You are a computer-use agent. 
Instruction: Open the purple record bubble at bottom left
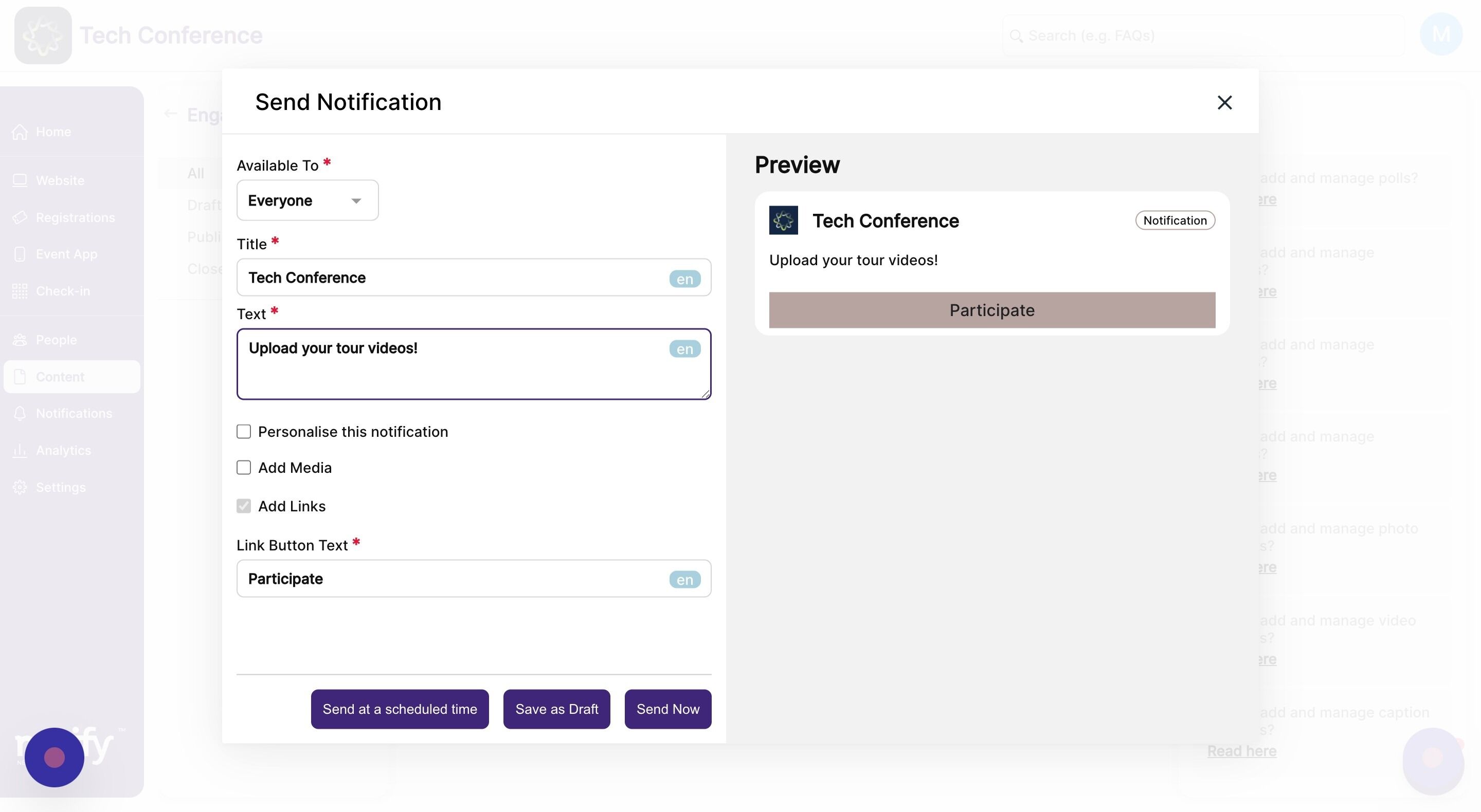pyautogui.click(x=55, y=757)
